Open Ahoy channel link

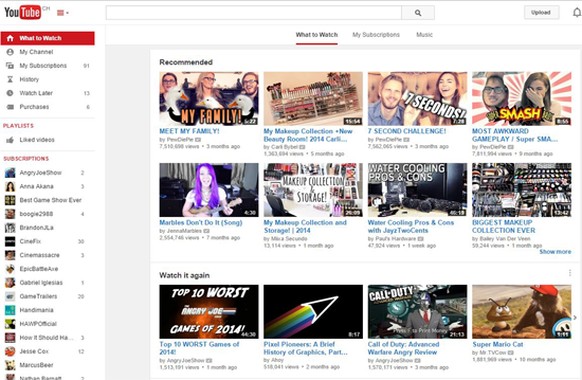(277, 360)
